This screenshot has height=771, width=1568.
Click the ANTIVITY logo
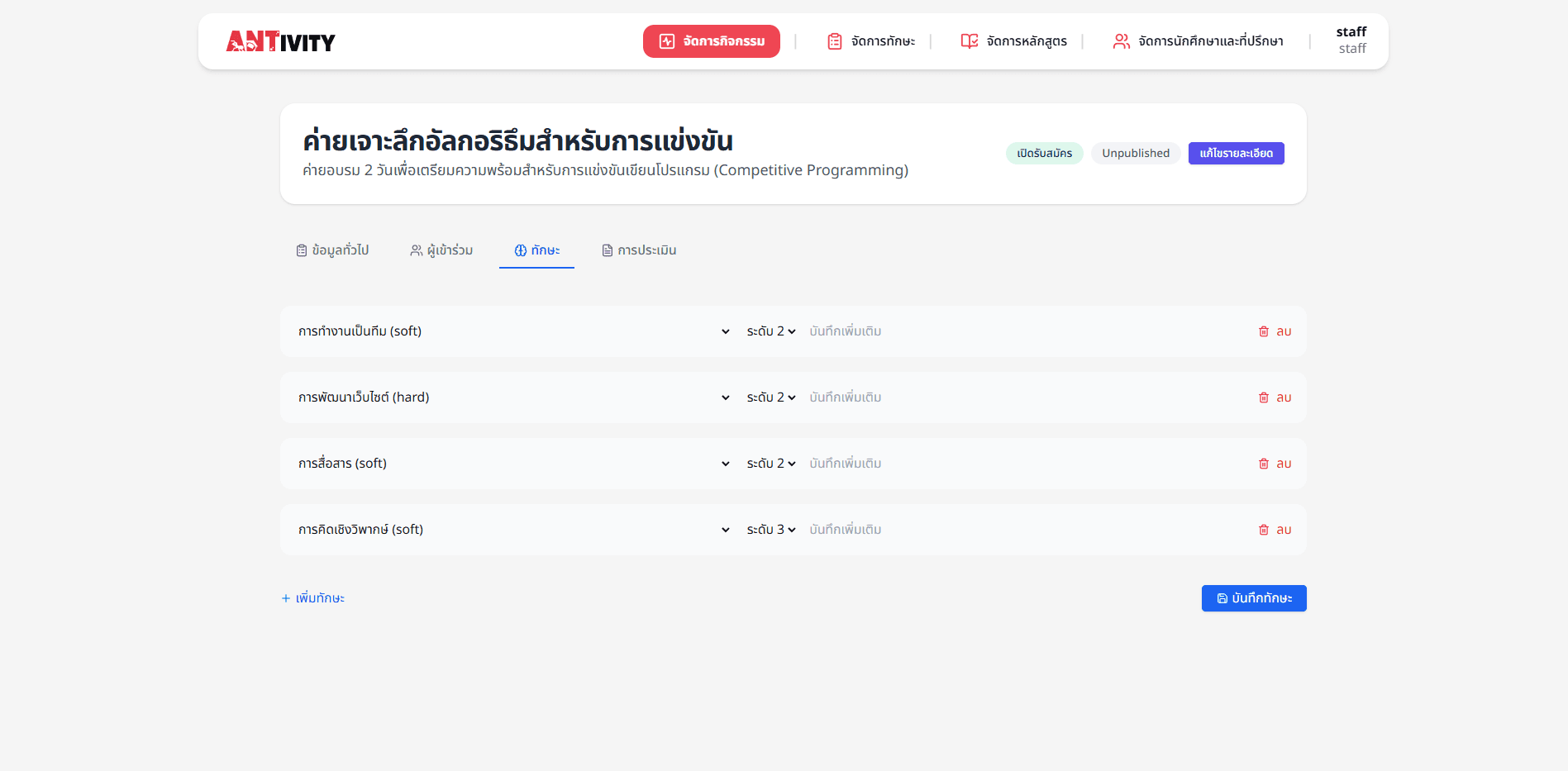click(281, 41)
